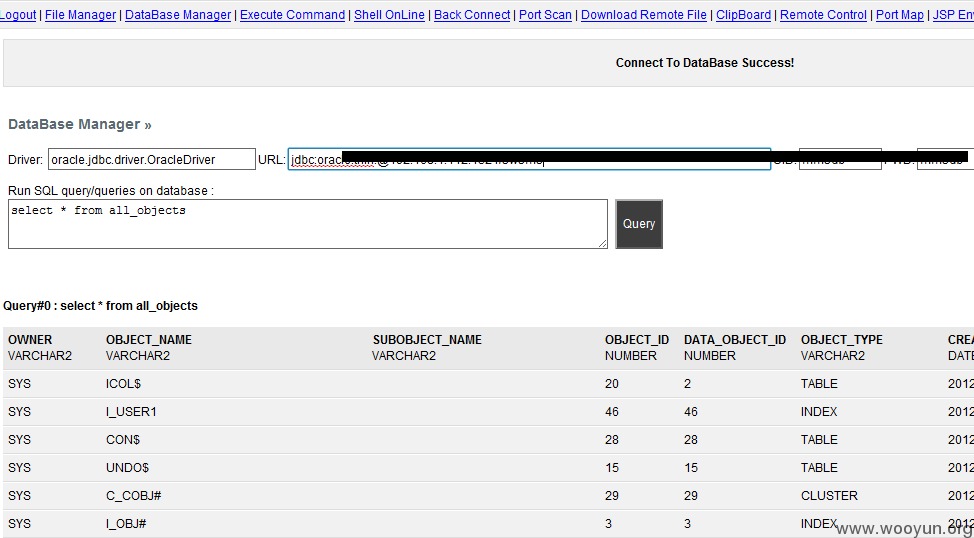The width and height of the screenshot is (974, 538).
Task: Open the Port Map link
Action: coord(899,14)
